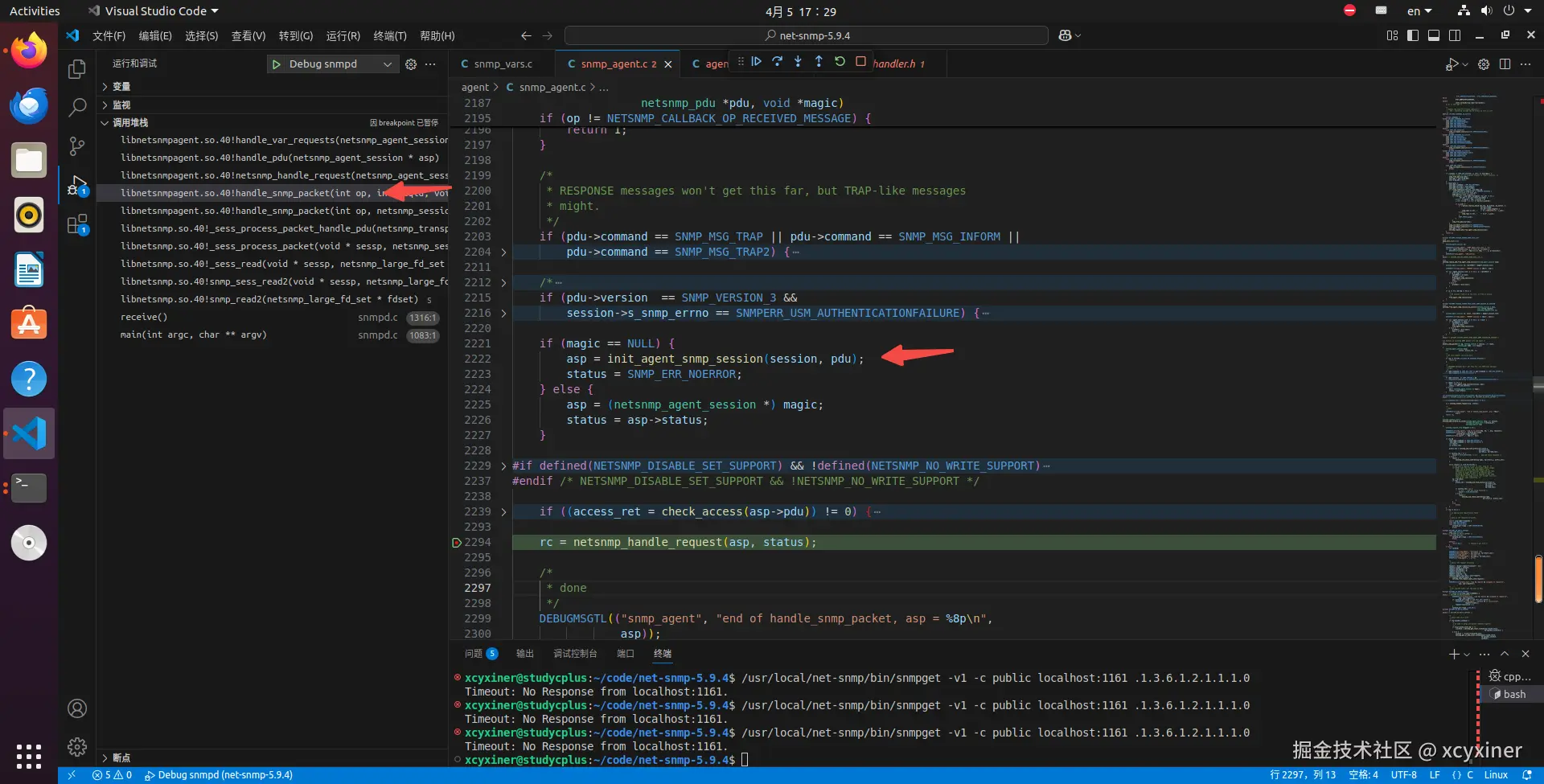Open the Extensions view in activity bar
This screenshot has height=784, width=1544.
click(x=77, y=224)
